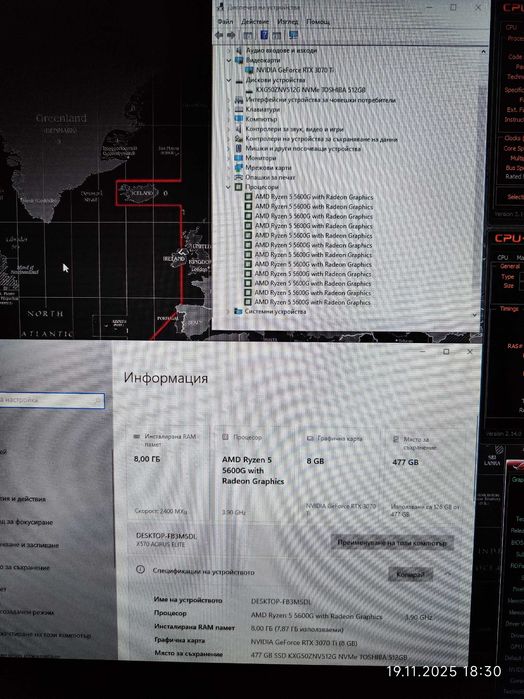Select the Процесори category chip icon
The width and height of the screenshot is (524, 699).
(239, 187)
